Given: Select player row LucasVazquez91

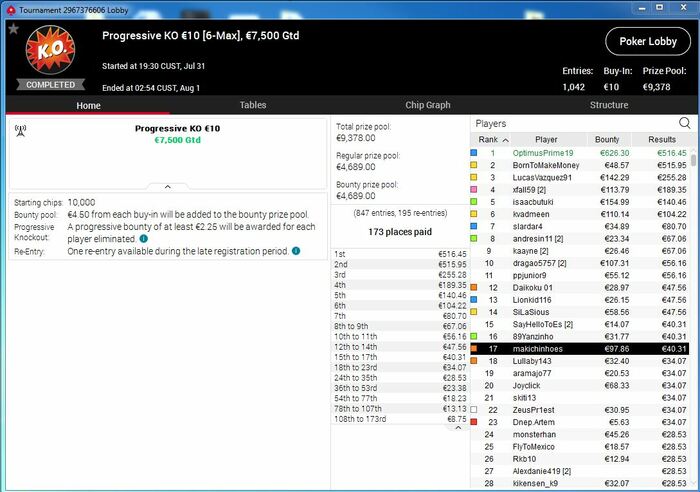Looking at the screenshot, I should click(x=579, y=177).
